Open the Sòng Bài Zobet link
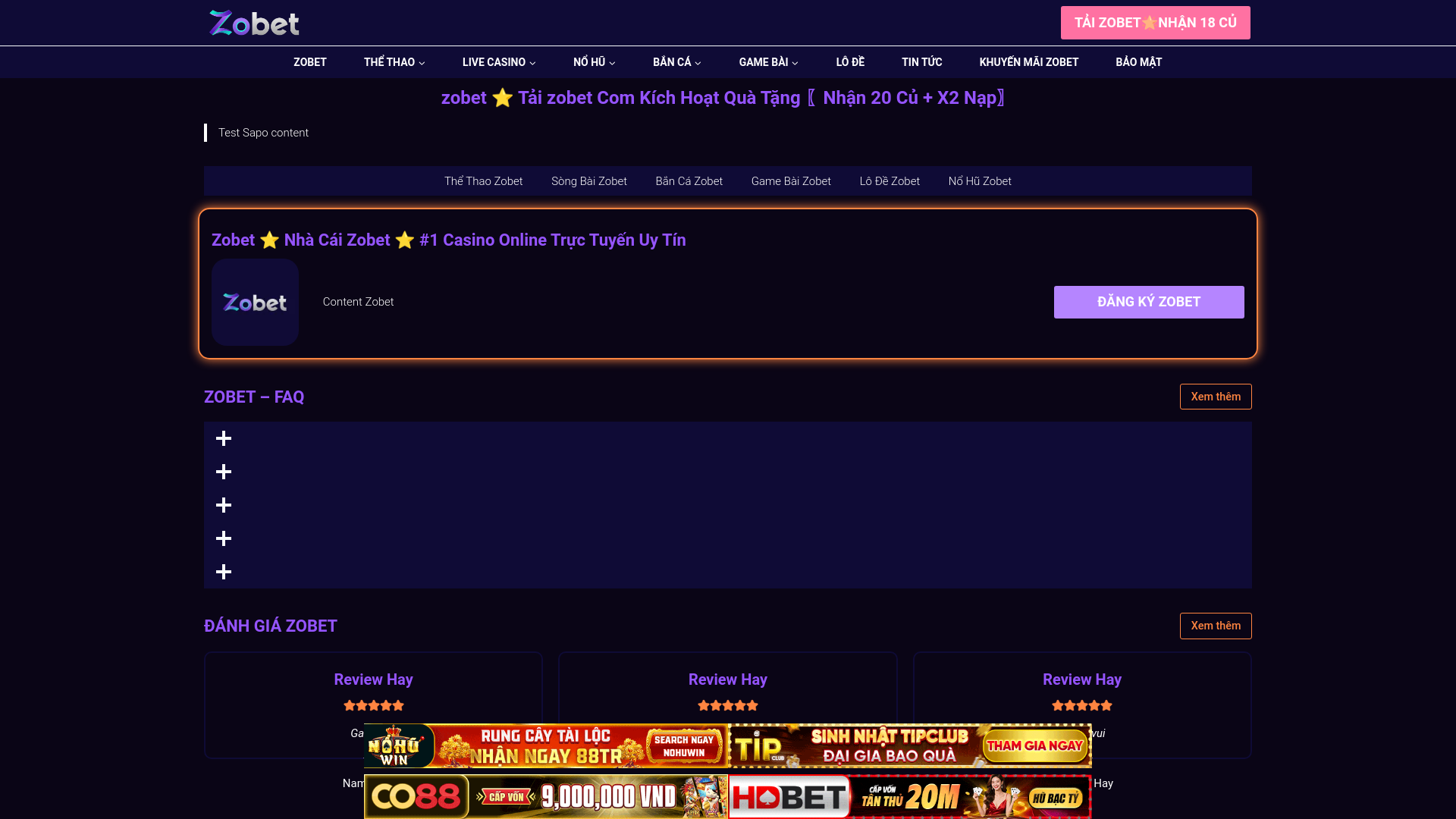 click(589, 181)
